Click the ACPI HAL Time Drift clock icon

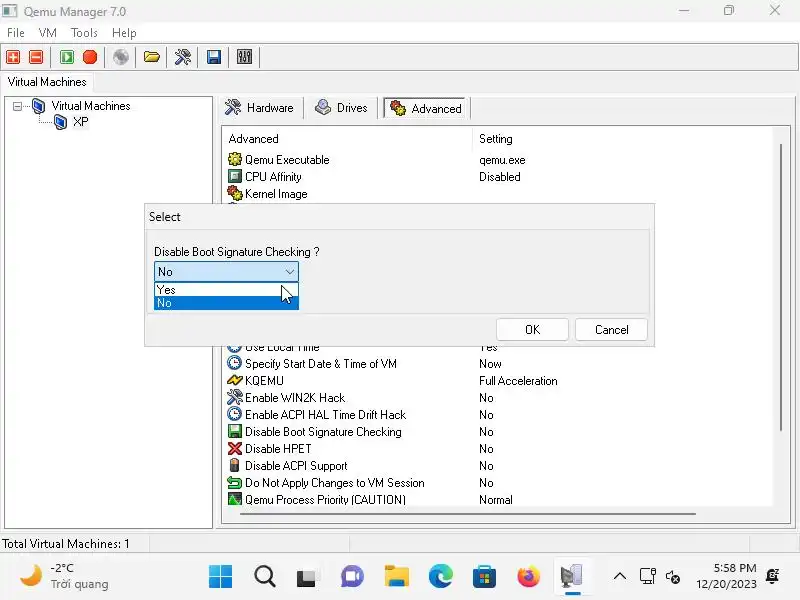click(x=235, y=414)
